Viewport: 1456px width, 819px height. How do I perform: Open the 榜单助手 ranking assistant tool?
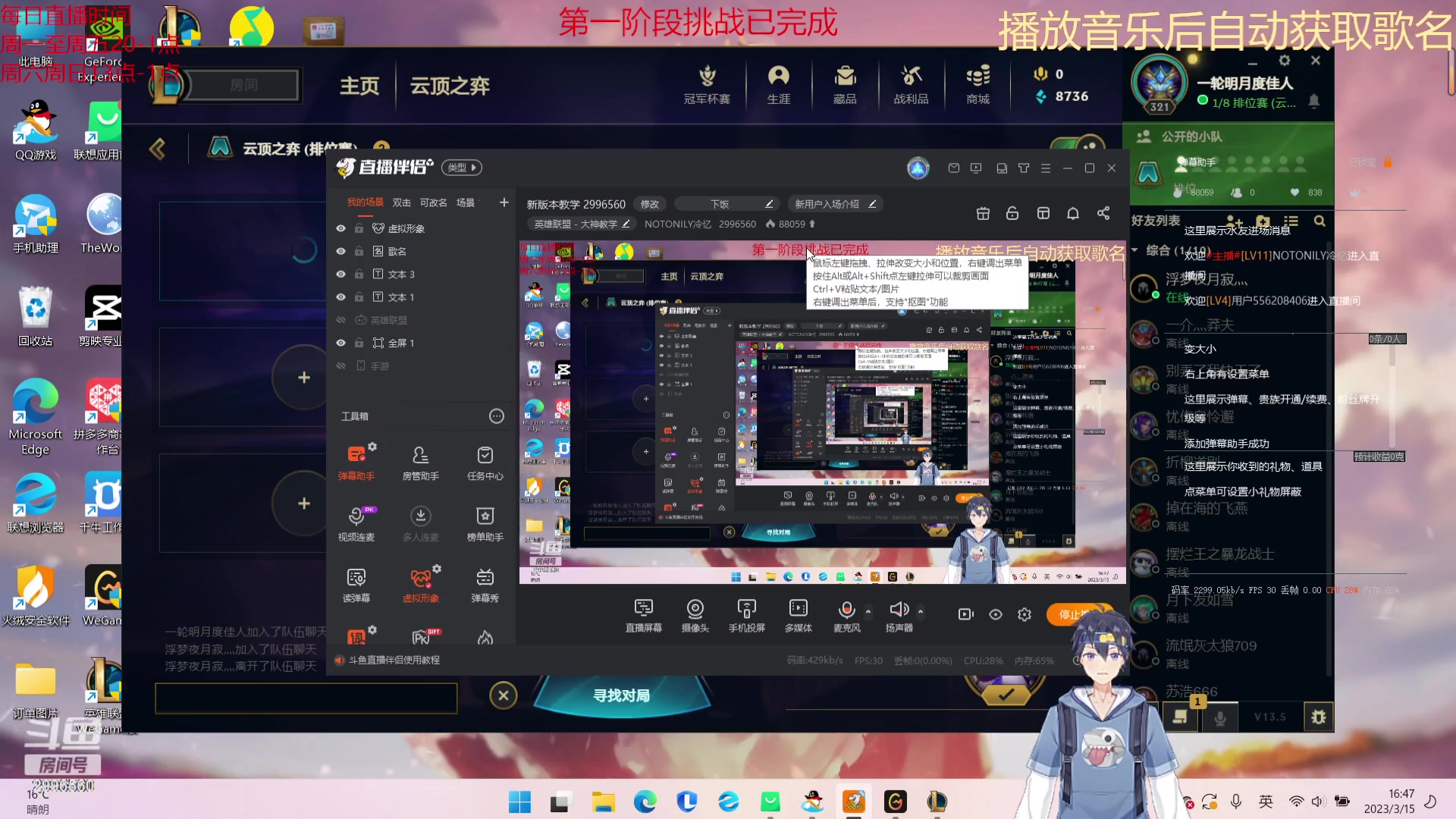point(485,523)
